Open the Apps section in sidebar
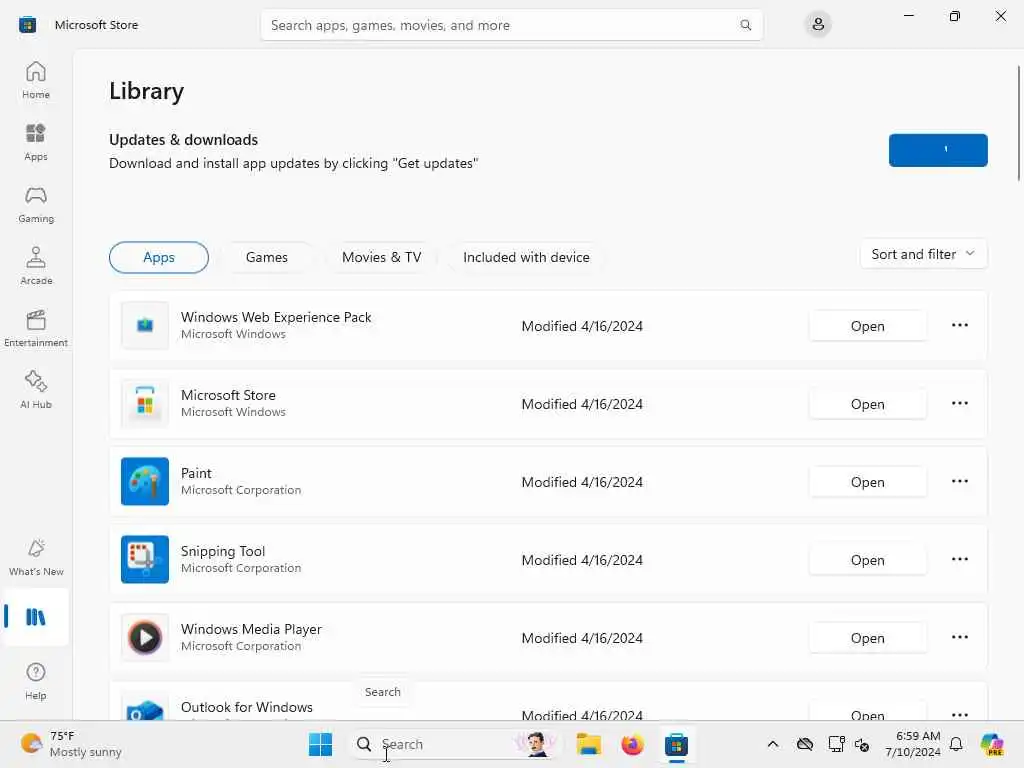This screenshot has height=768, width=1024. [36, 142]
